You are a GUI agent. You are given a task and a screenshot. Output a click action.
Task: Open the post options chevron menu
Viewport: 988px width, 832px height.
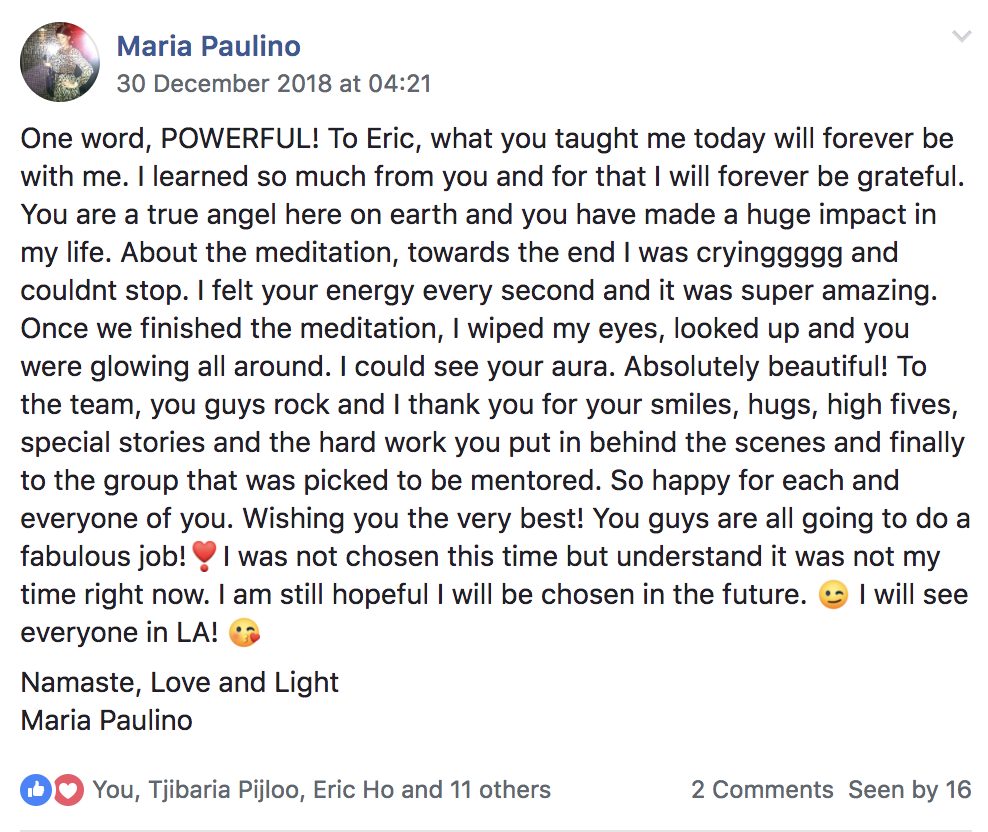961,37
